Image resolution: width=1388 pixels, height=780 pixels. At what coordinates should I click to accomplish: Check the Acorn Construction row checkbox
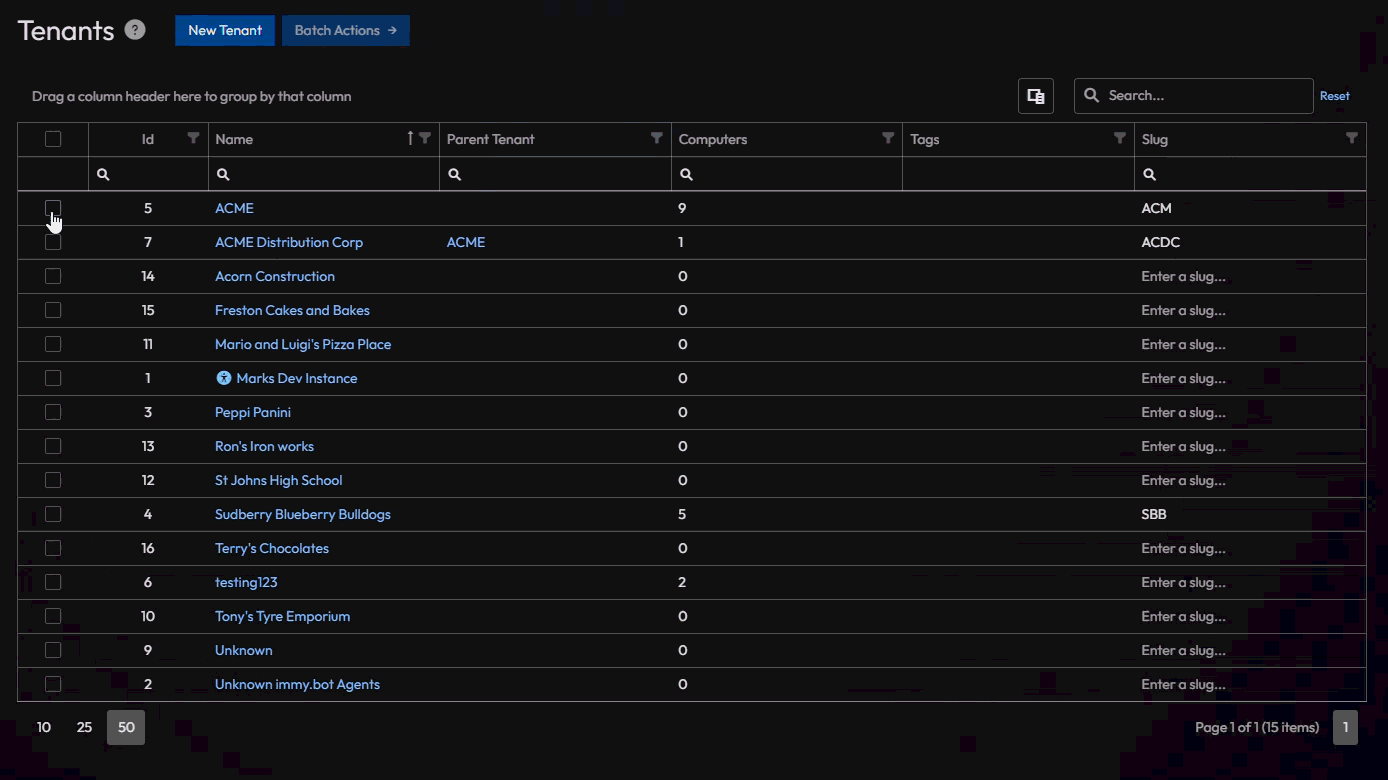pyautogui.click(x=53, y=276)
